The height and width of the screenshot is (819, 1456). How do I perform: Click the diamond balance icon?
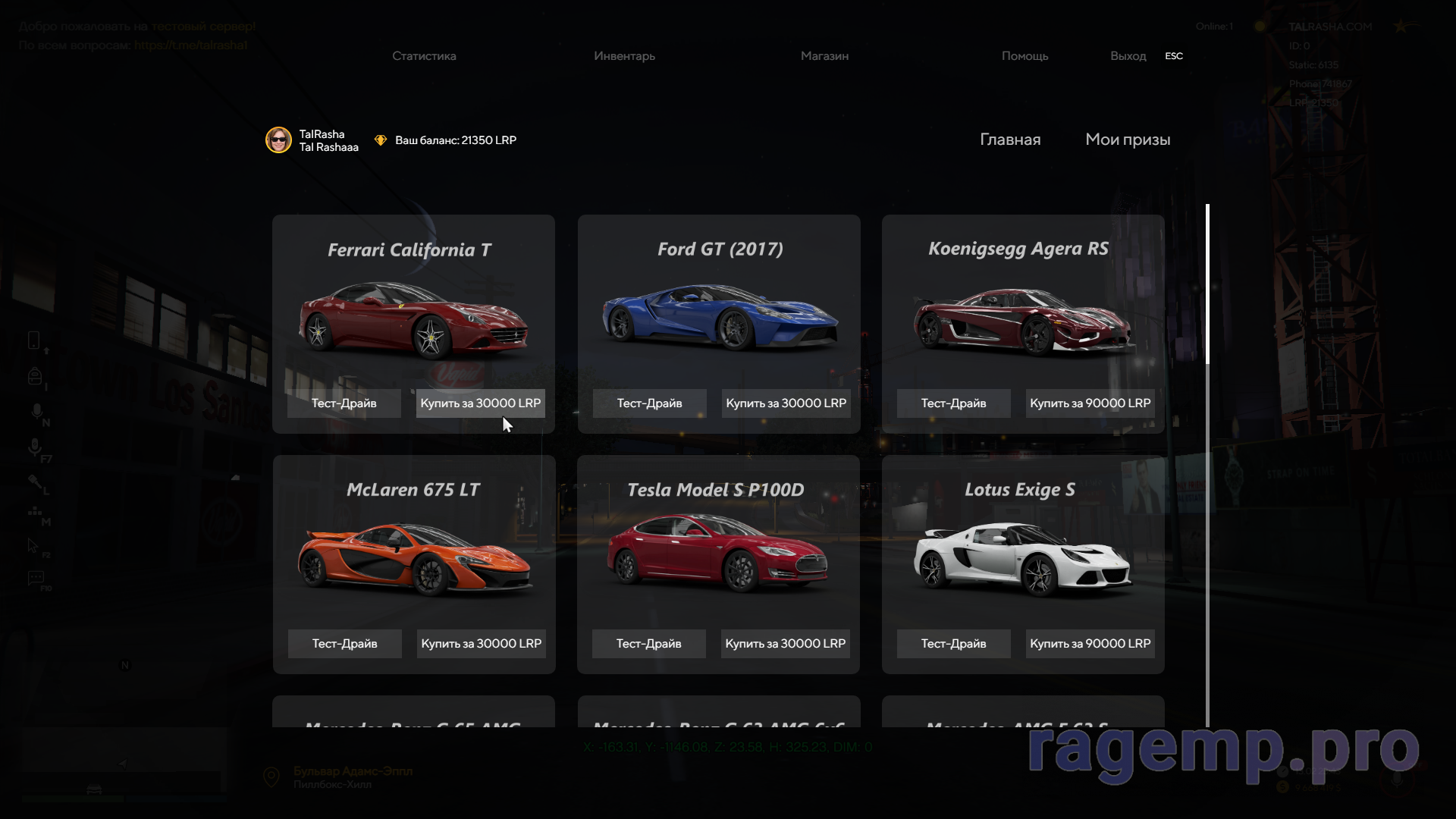point(381,140)
